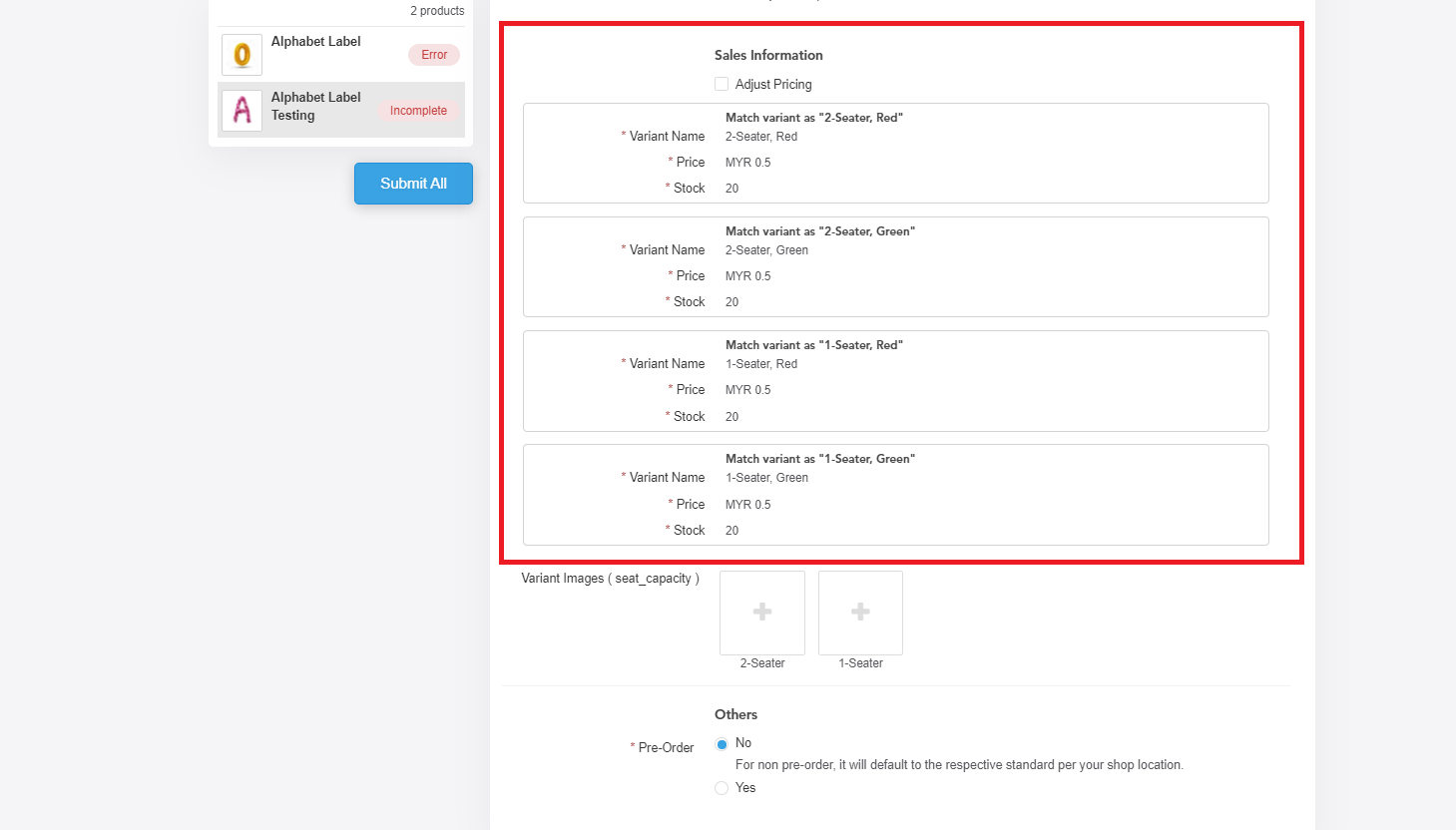Image resolution: width=1456 pixels, height=830 pixels.
Task: Select the Alphabet Label product with Error status
Action: click(x=341, y=54)
